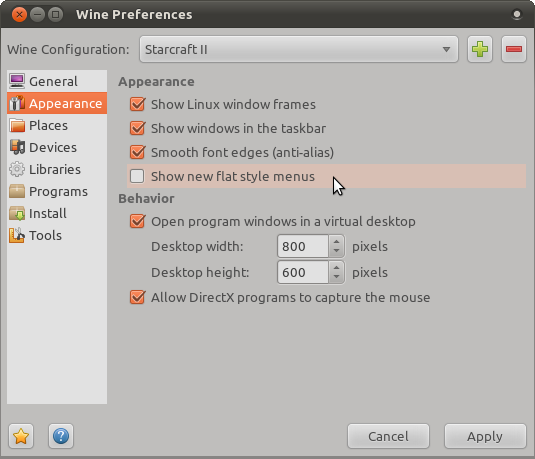Click the Cancel button
This screenshot has height=459, width=535.
(x=388, y=436)
